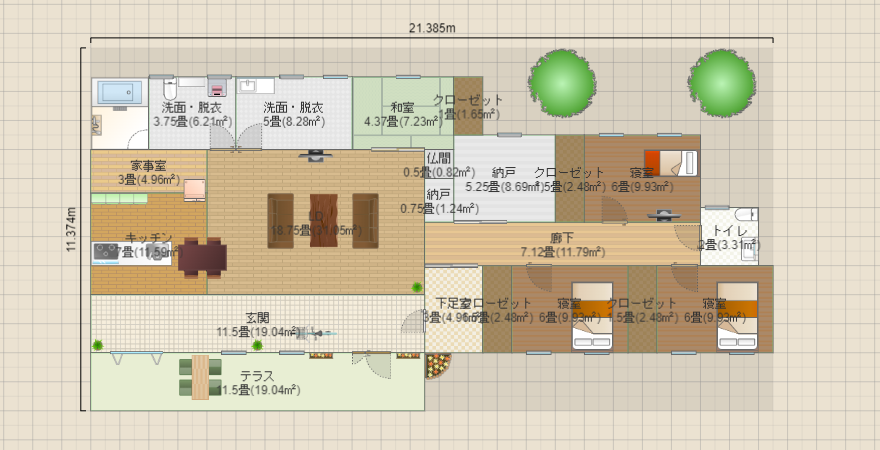Select the right sofa in the LD room
This screenshot has height=450, width=880.
click(365, 221)
